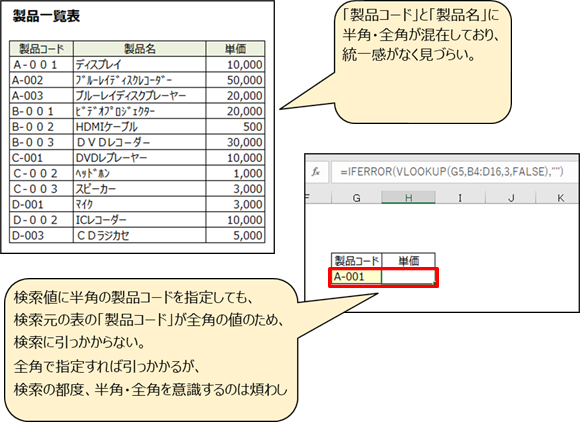
Task: Select the D-003 product code cell
Action: [41, 236]
